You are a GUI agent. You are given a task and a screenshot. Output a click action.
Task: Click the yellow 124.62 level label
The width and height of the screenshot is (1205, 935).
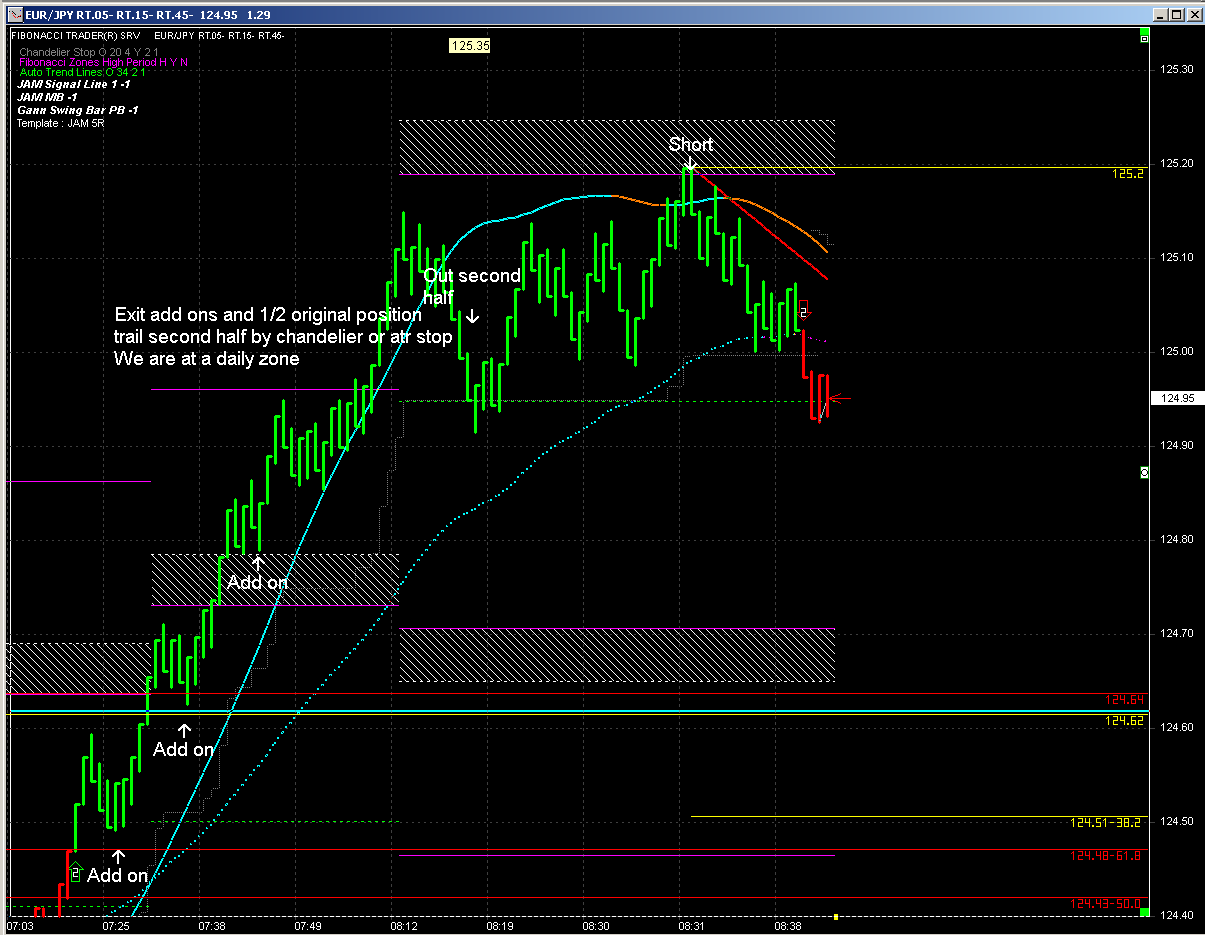tap(1125, 720)
